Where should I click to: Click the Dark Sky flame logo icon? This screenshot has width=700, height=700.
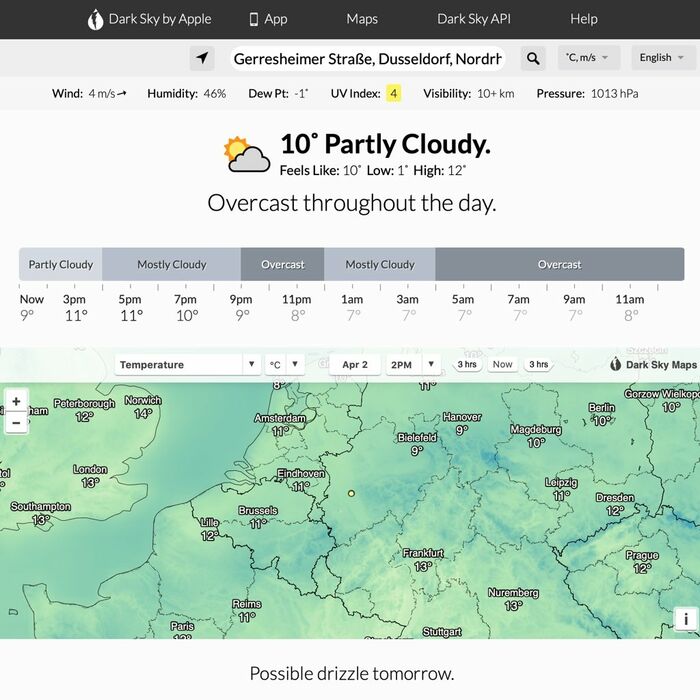pyautogui.click(x=95, y=20)
